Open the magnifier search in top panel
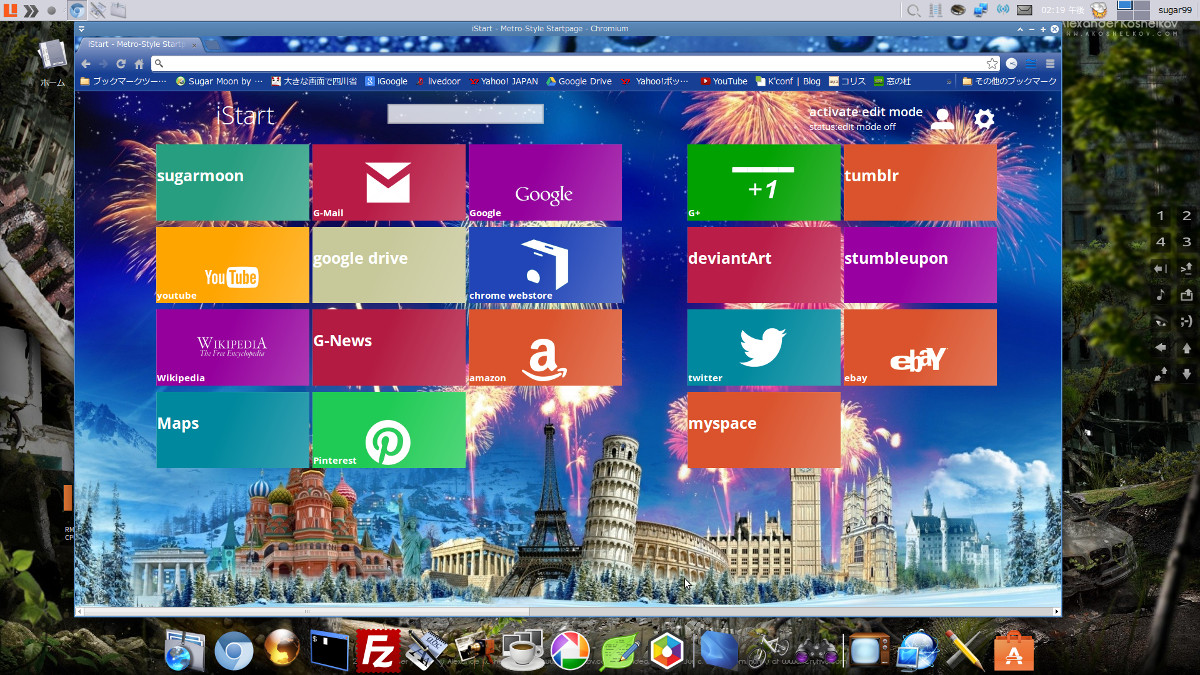 tap(913, 10)
